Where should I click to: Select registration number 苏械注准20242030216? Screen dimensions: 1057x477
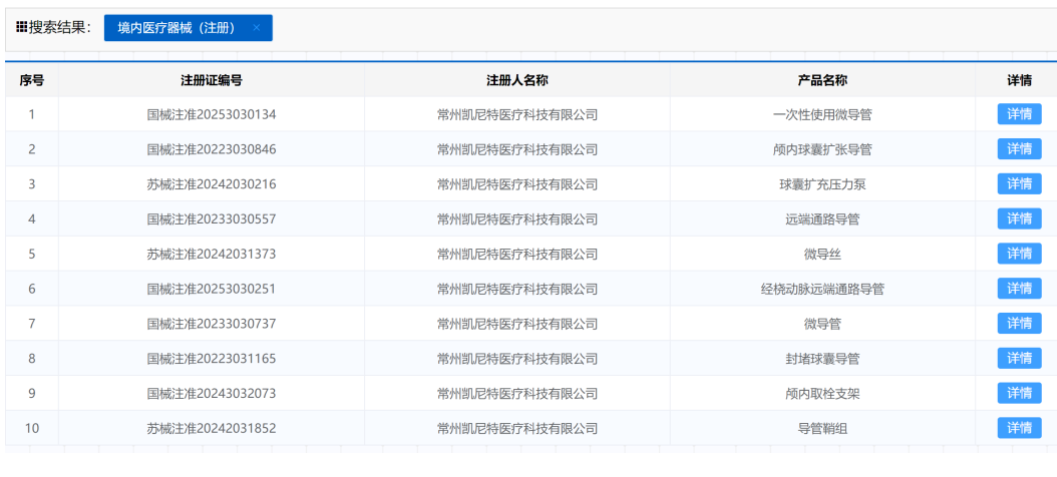[212, 185]
